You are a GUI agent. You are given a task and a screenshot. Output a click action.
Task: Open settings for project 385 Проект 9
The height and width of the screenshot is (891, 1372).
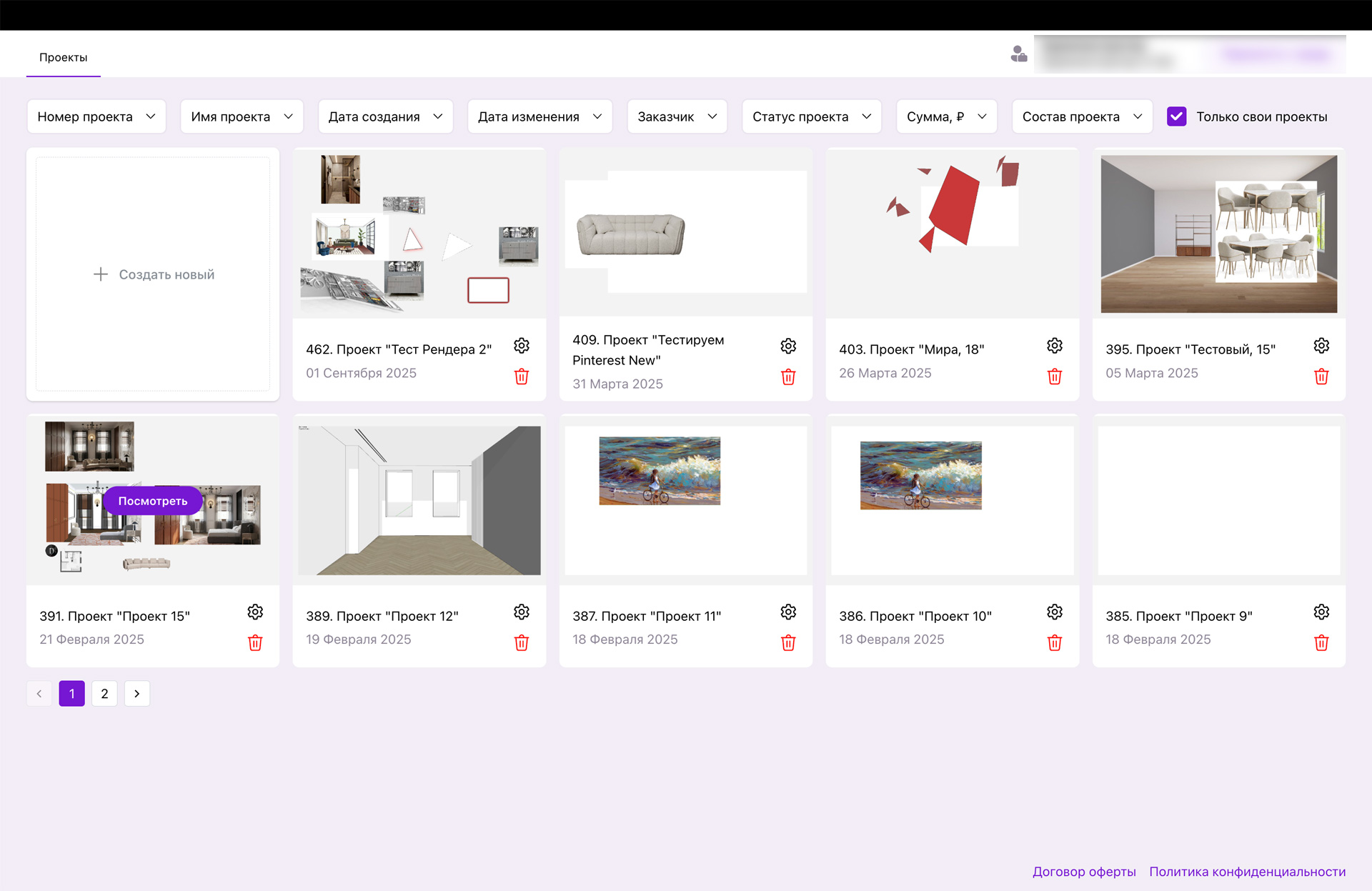[1321, 612]
